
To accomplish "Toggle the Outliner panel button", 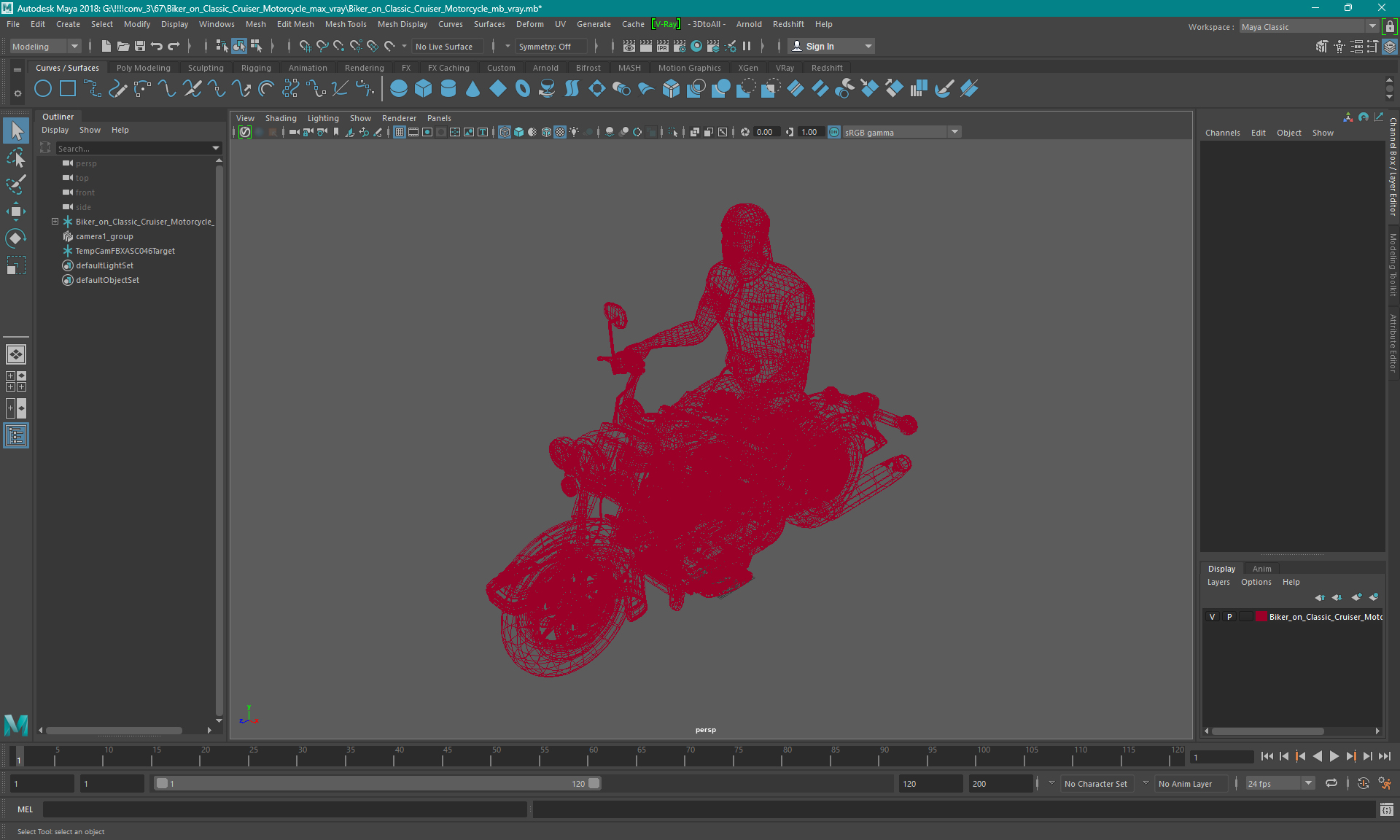I will (16, 436).
